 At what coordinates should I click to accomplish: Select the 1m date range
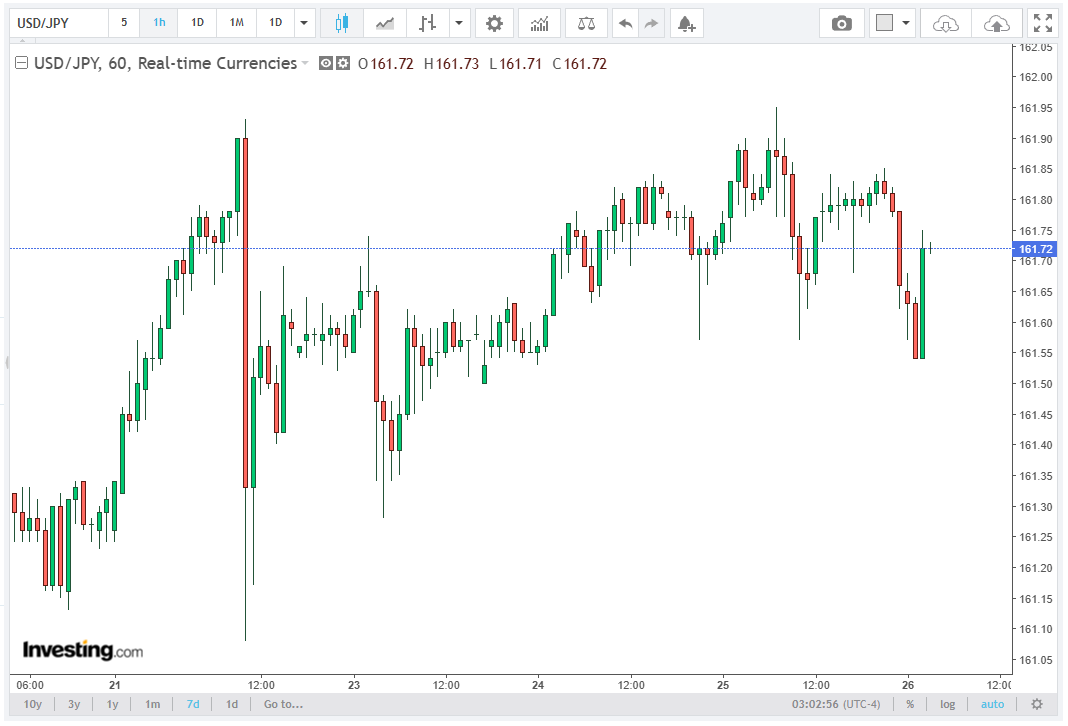[x=153, y=704]
